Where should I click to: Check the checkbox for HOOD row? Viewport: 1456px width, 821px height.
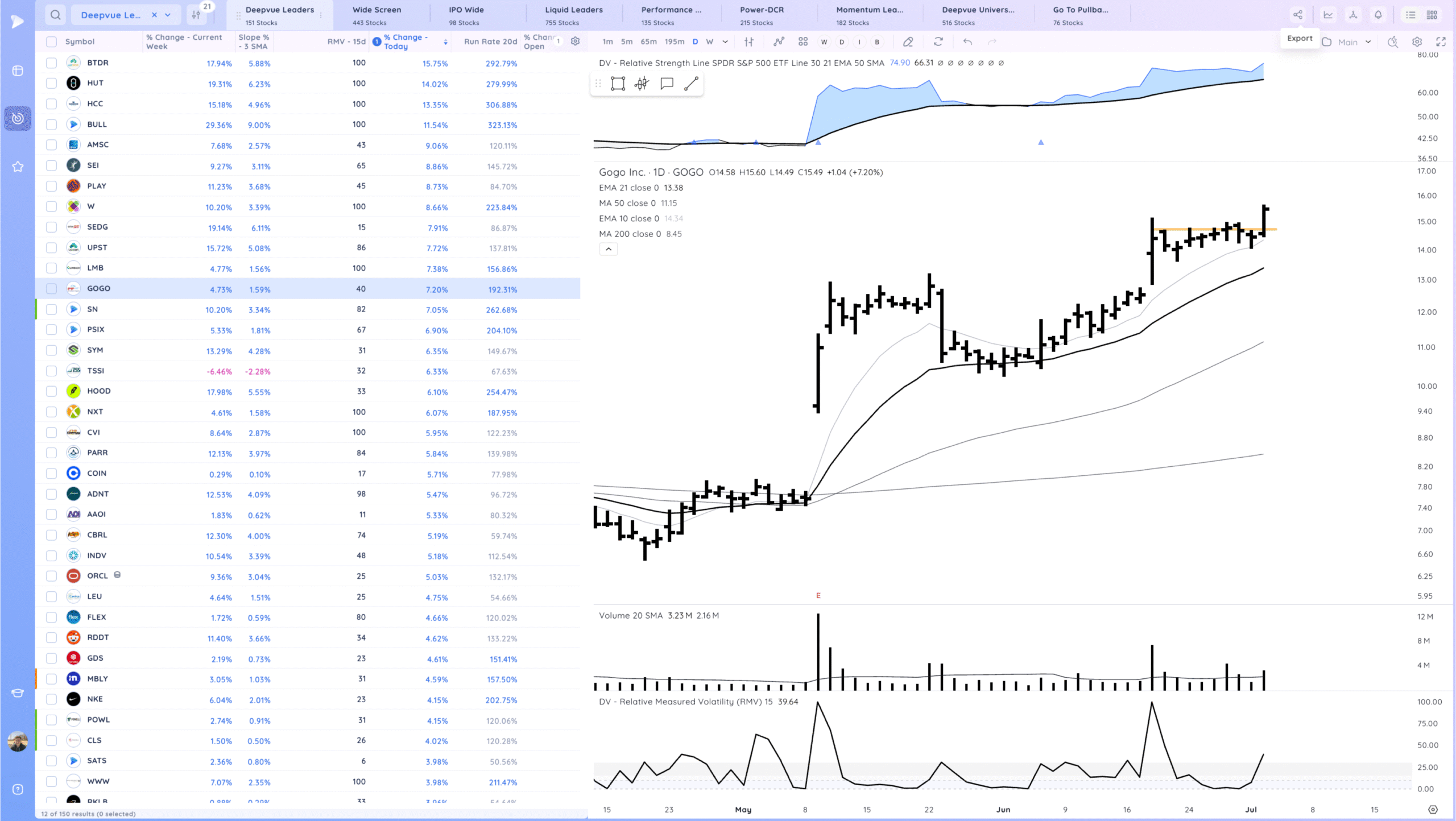point(51,391)
